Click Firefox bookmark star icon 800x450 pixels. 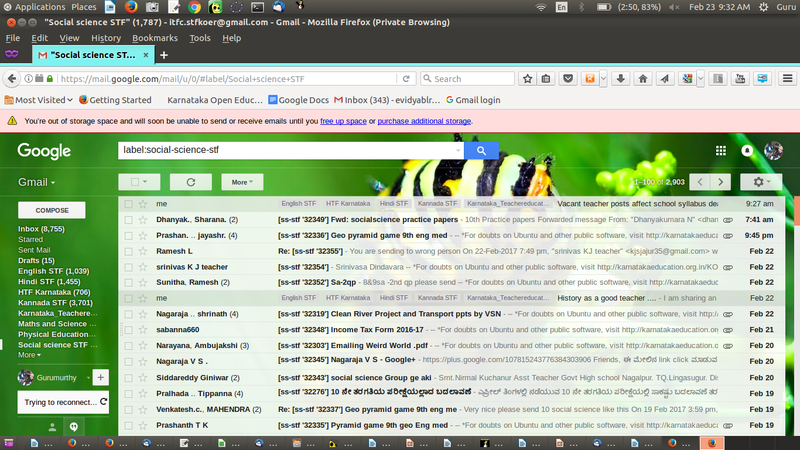pos(528,79)
